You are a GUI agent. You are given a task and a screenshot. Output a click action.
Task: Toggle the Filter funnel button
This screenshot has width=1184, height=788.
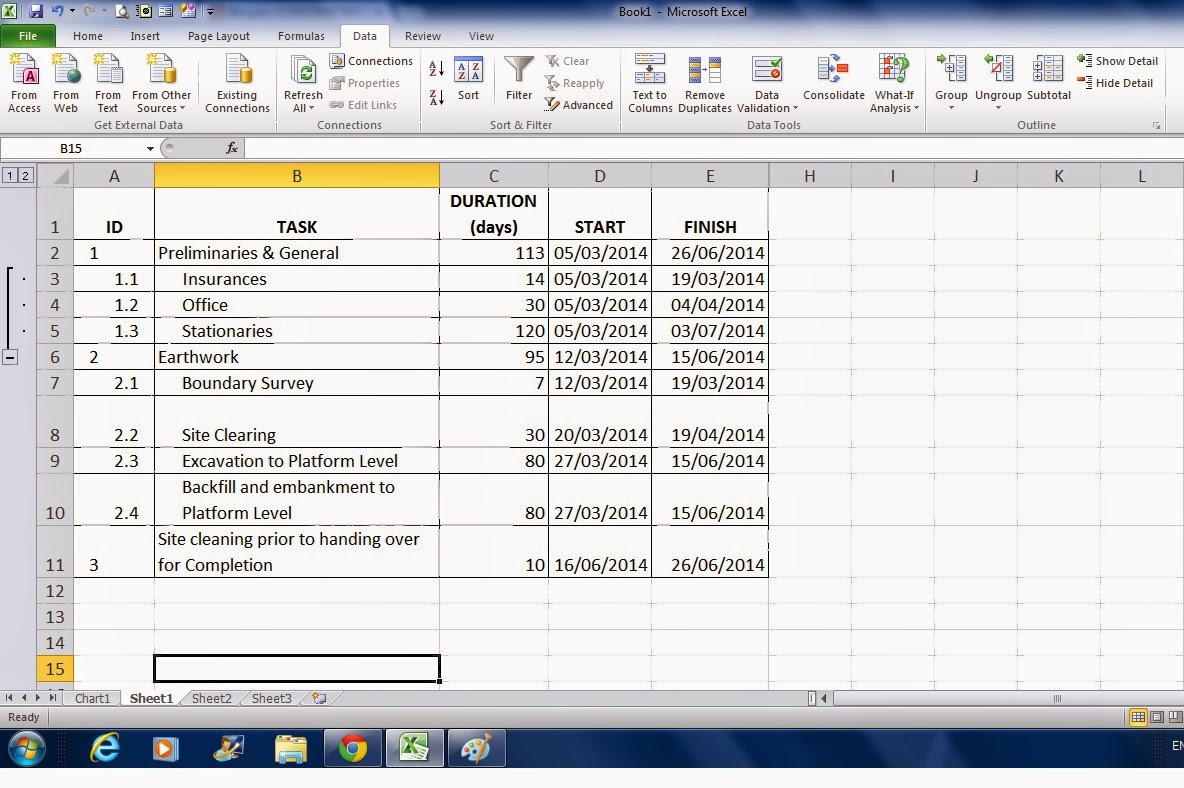(x=519, y=79)
